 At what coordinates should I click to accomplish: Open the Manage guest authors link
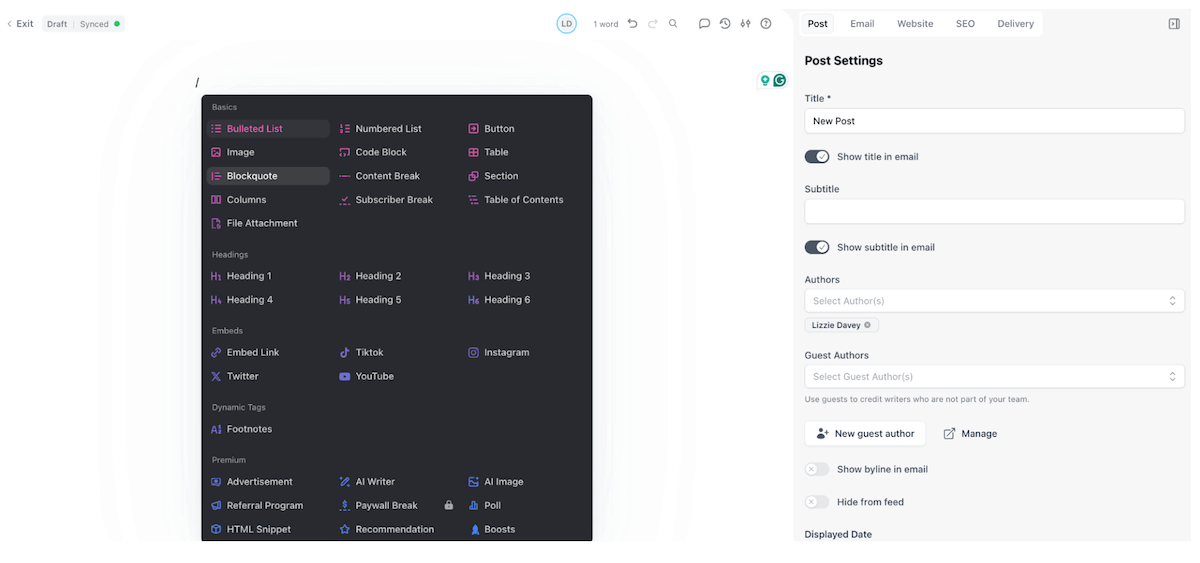click(x=970, y=434)
